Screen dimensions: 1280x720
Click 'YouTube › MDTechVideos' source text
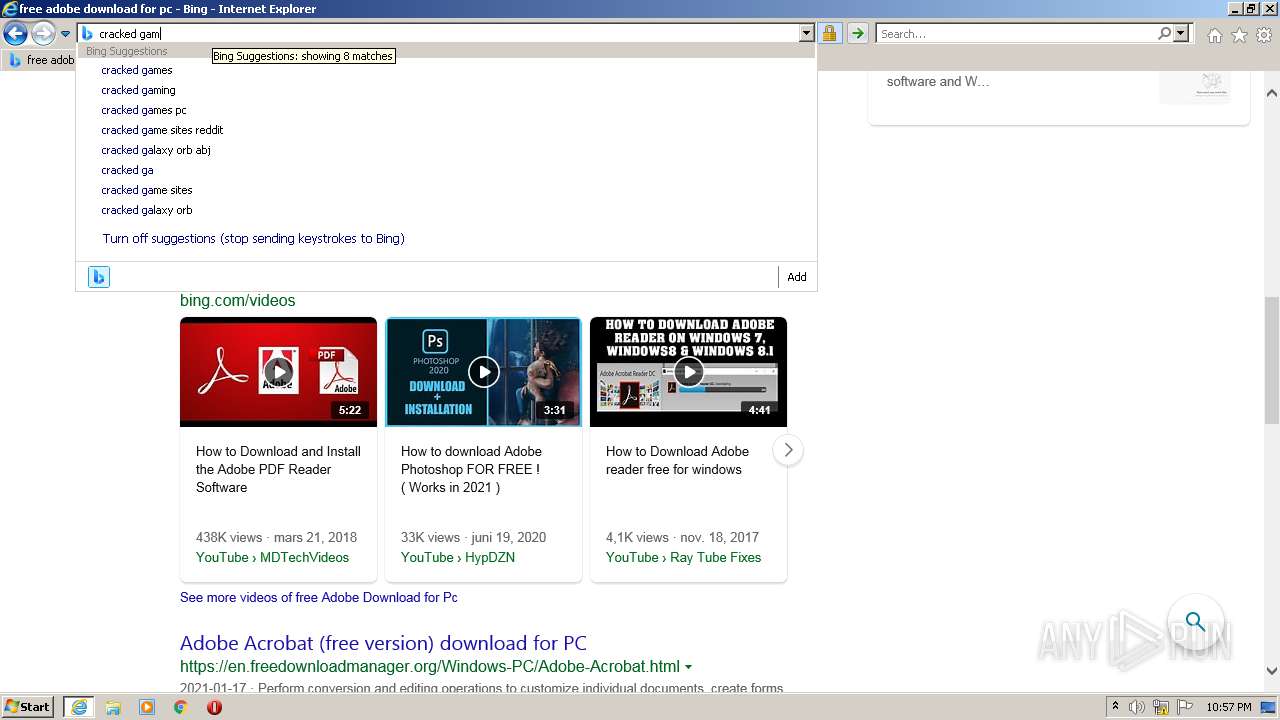pyautogui.click(x=272, y=557)
